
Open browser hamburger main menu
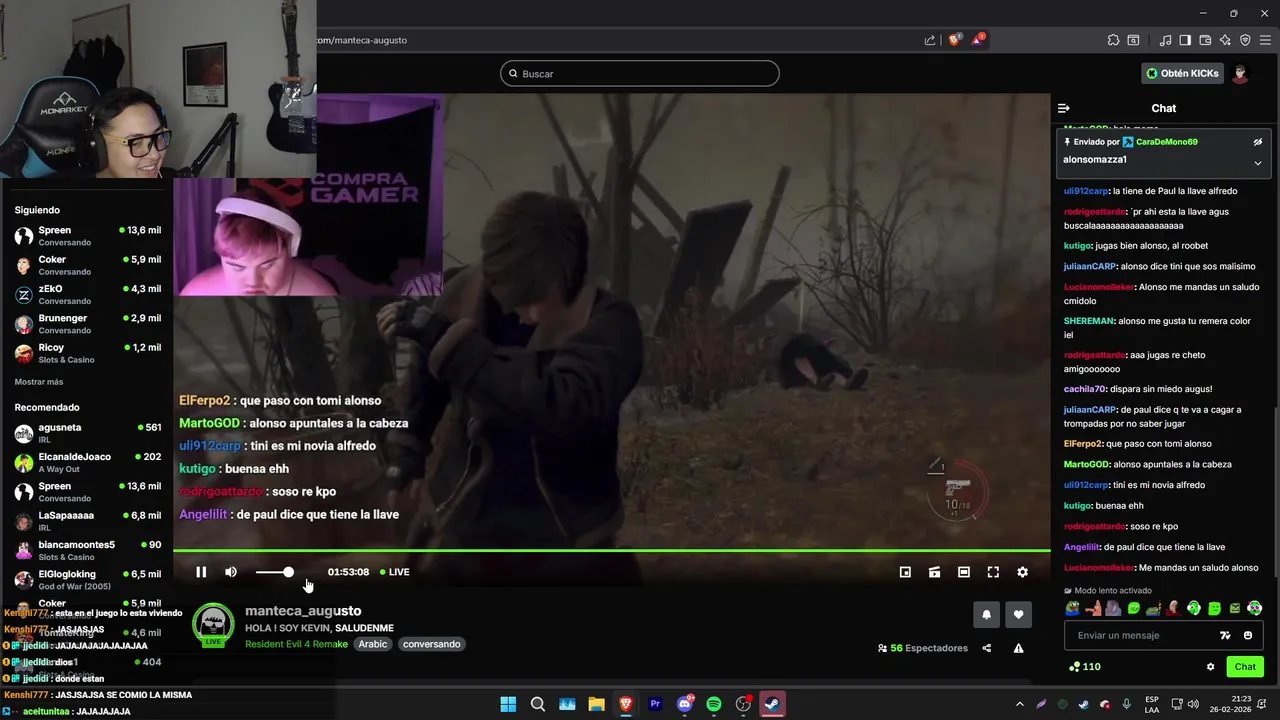point(1265,40)
